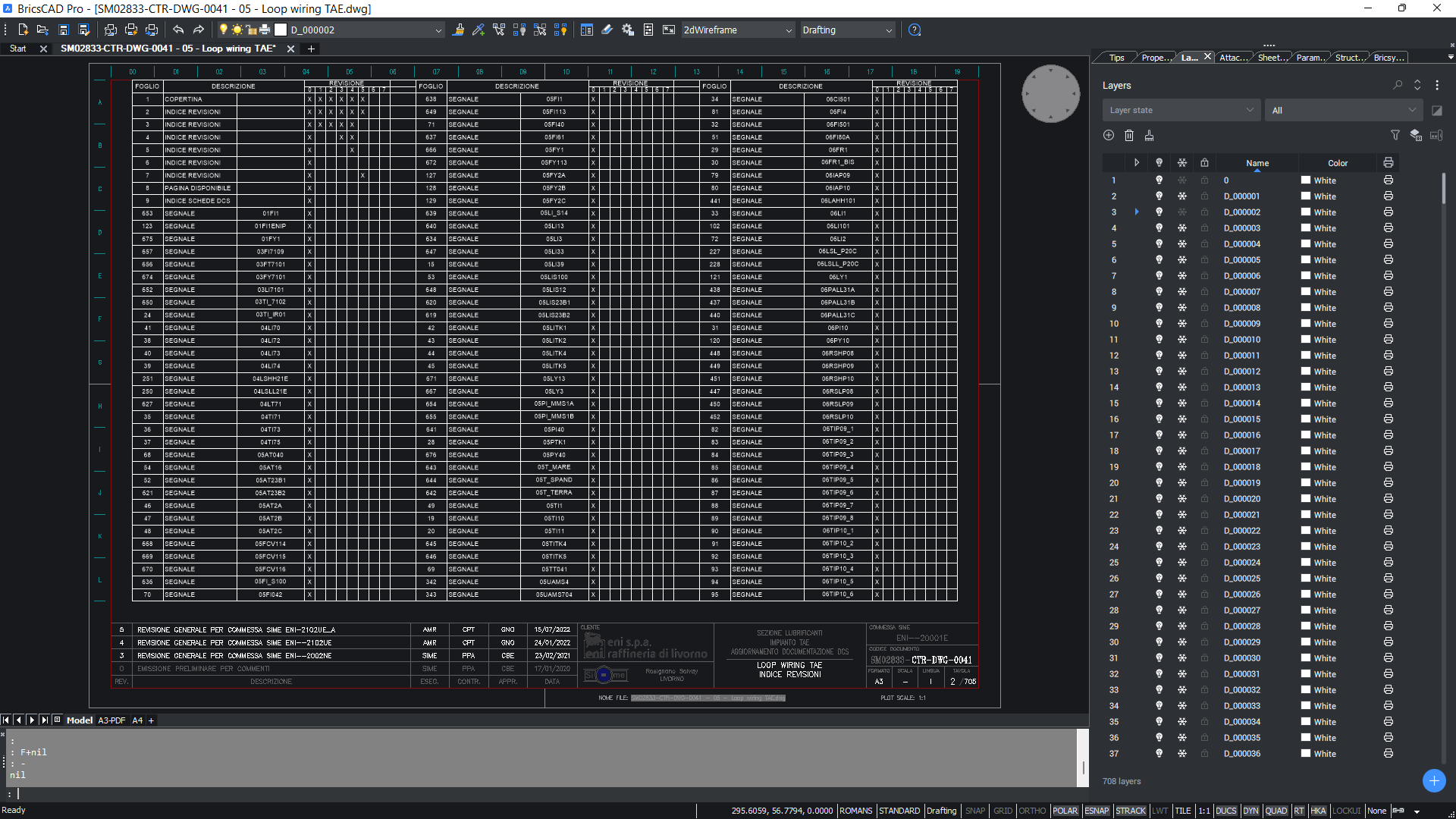Click the white color square in the top toolbar
Viewport: 1456px width, 819px height.
click(x=281, y=30)
